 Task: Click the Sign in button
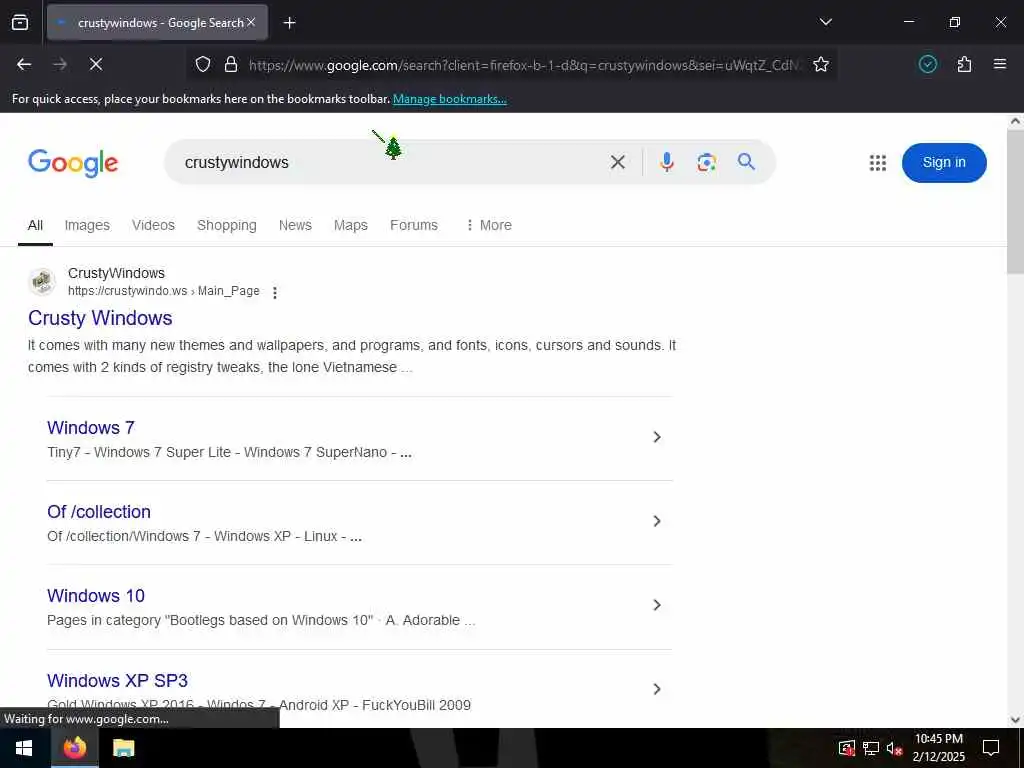tap(944, 163)
